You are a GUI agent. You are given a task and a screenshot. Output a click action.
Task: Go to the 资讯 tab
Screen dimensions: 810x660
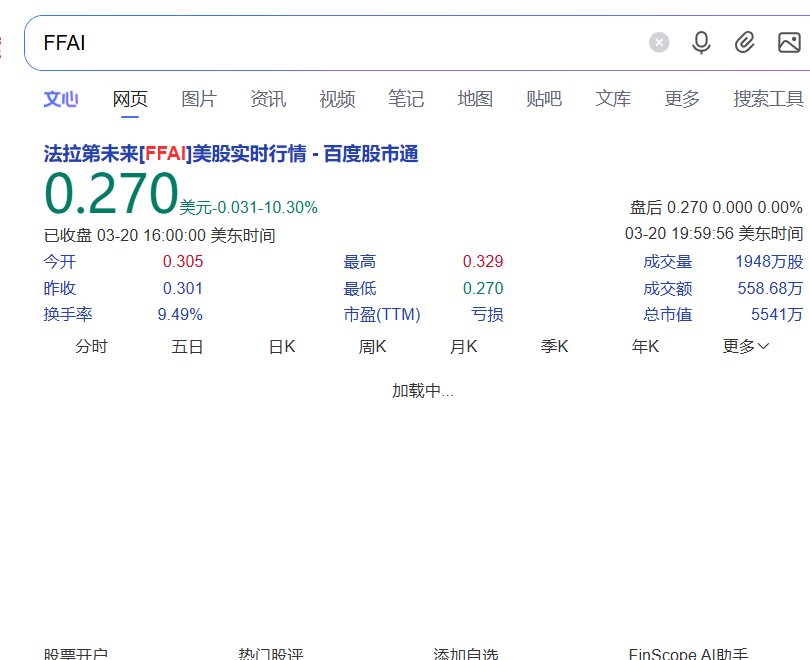point(268,99)
